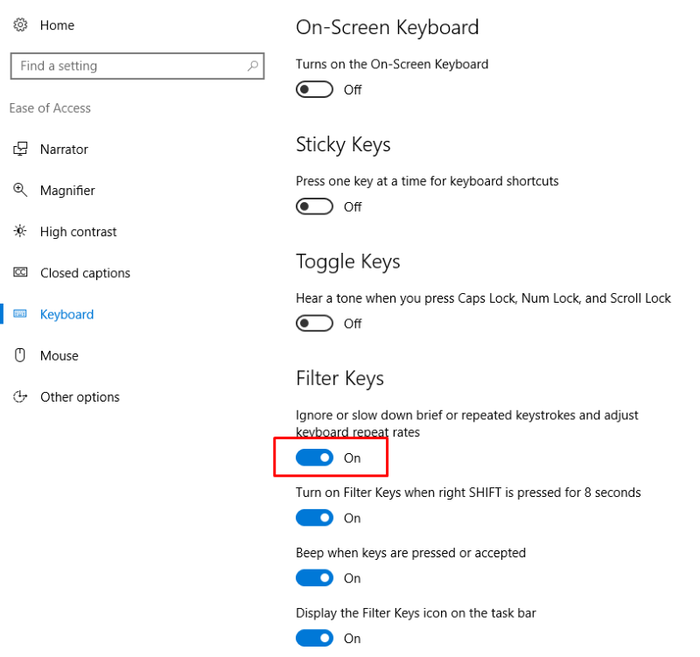Screen dimensions: 700x657
Task: Go to Other options page
Action: coord(79,397)
